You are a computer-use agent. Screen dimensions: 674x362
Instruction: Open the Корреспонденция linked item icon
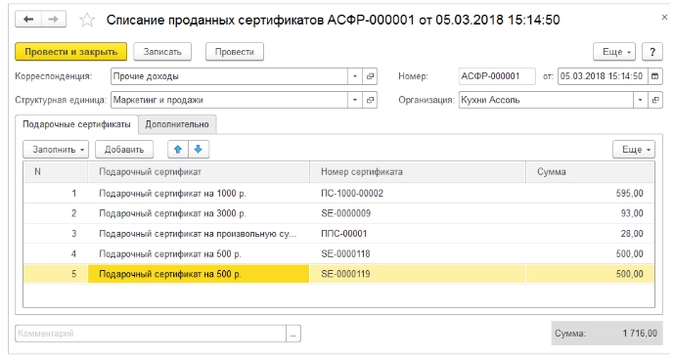[x=370, y=76]
